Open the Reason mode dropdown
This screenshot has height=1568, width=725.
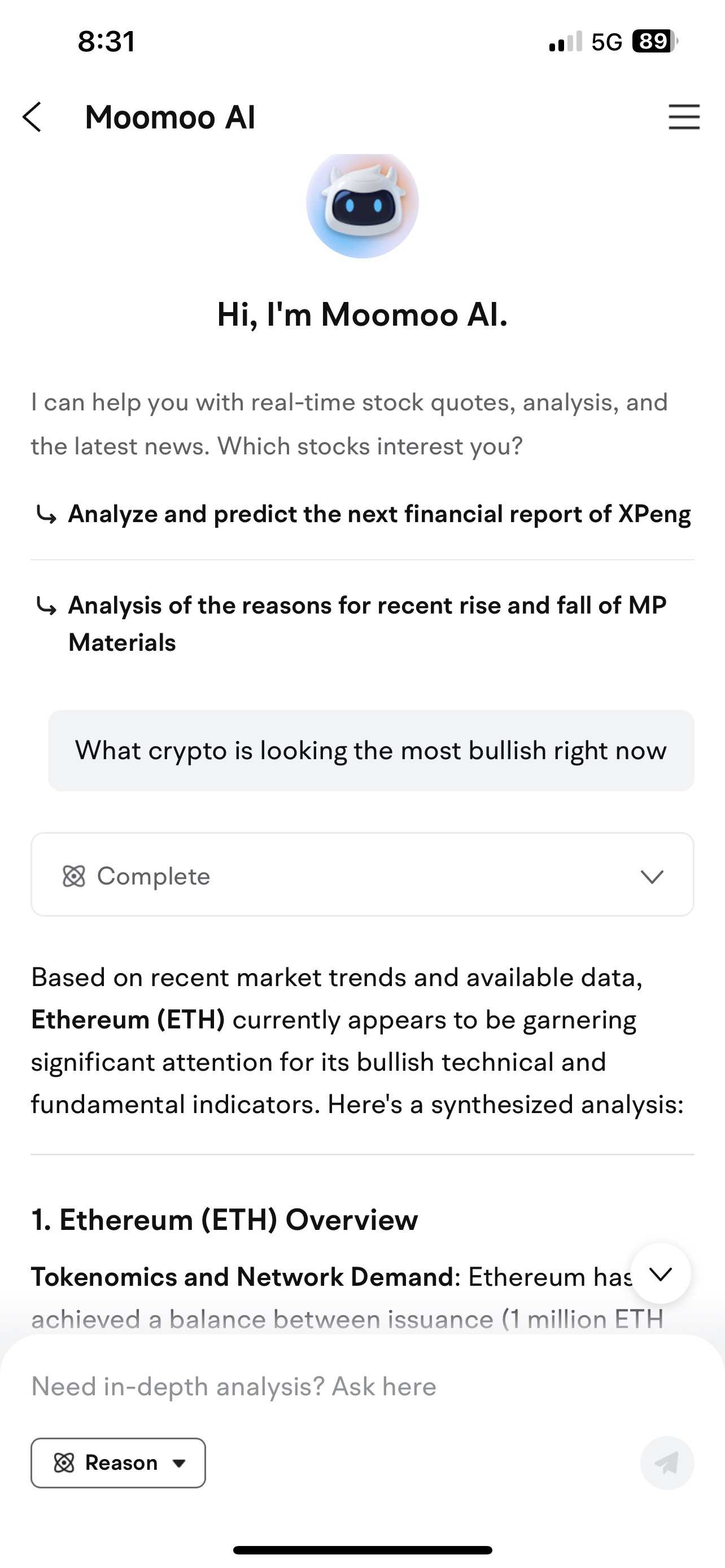(118, 1462)
